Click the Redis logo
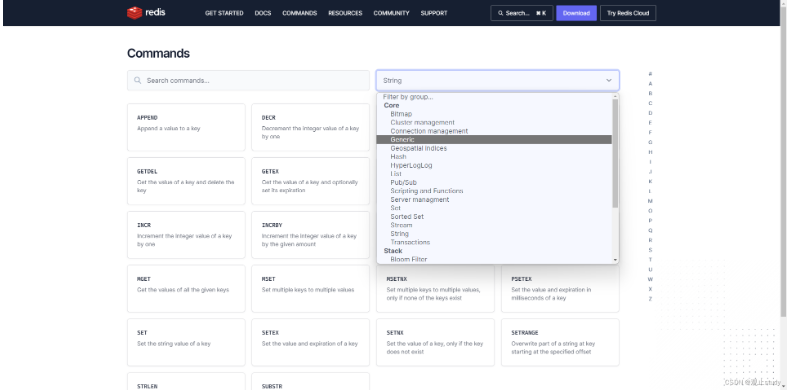 [x=146, y=13]
